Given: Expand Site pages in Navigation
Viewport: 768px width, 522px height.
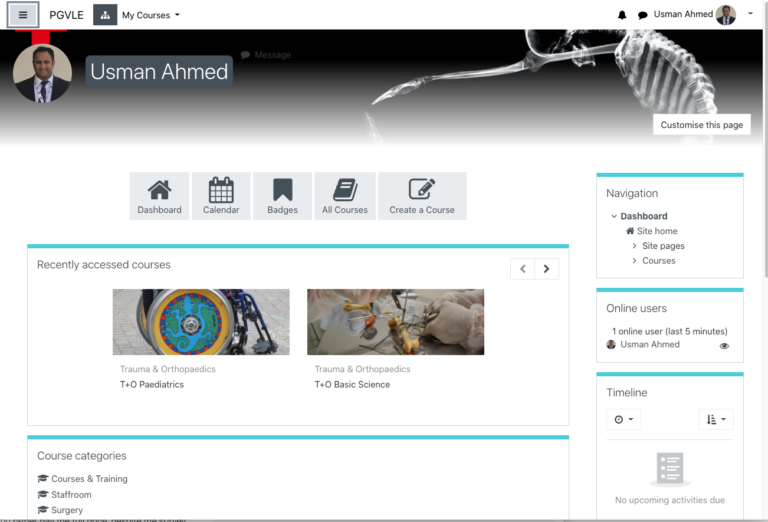Looking at the screenshot, I should tap(634, 246).
